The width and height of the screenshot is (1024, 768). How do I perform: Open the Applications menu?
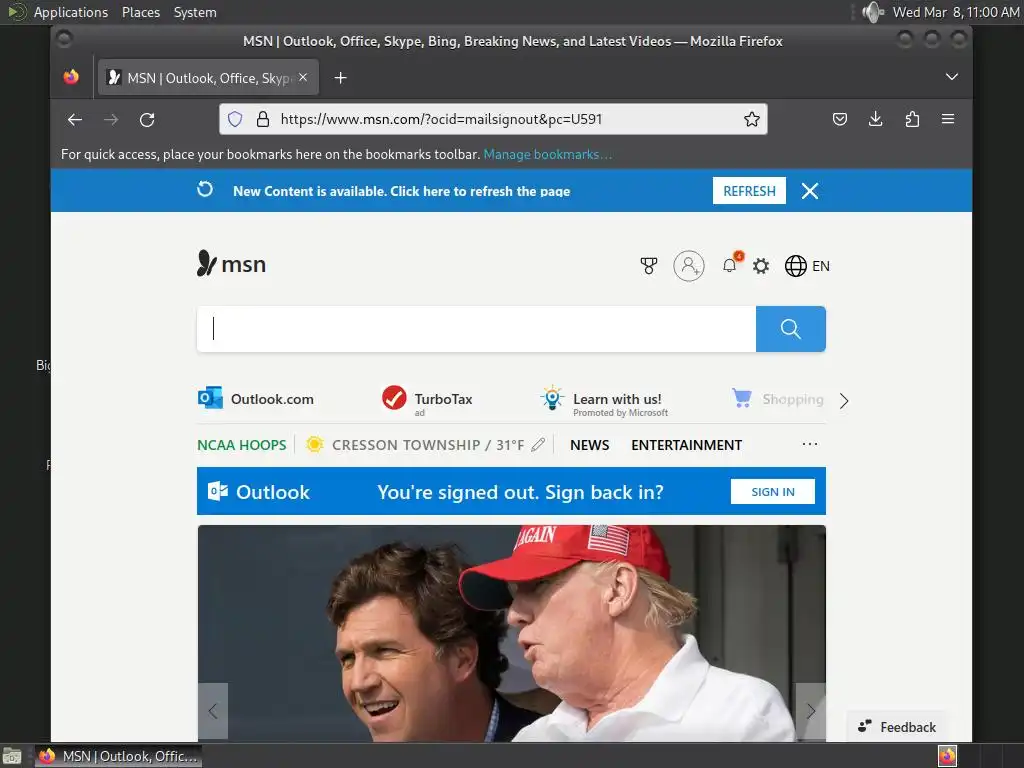coord(71,12)
